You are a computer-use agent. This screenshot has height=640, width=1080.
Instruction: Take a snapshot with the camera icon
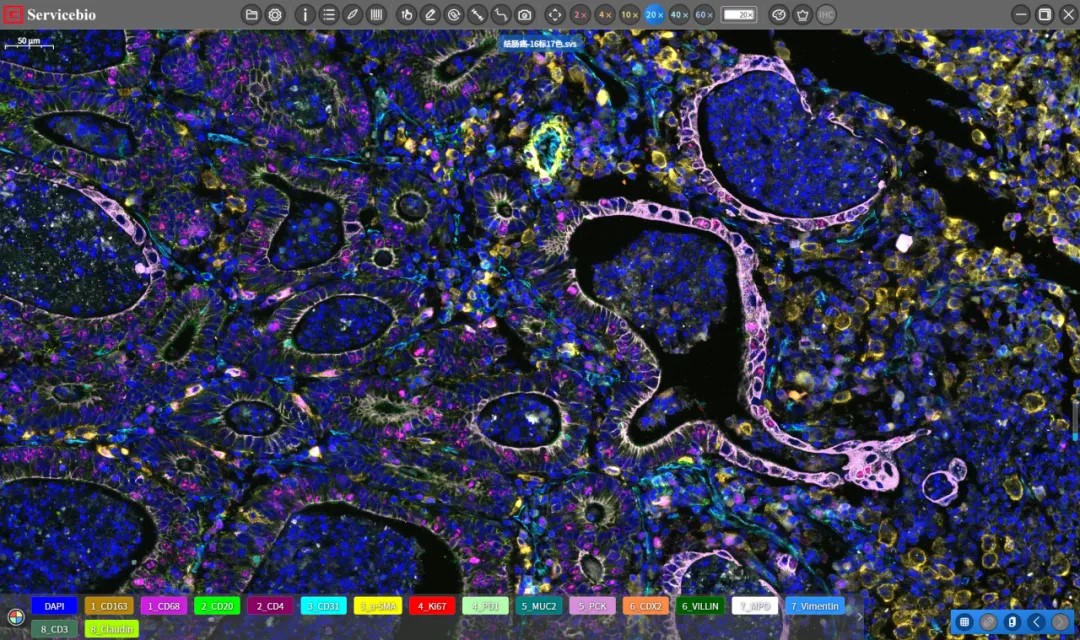click(525, 15)
